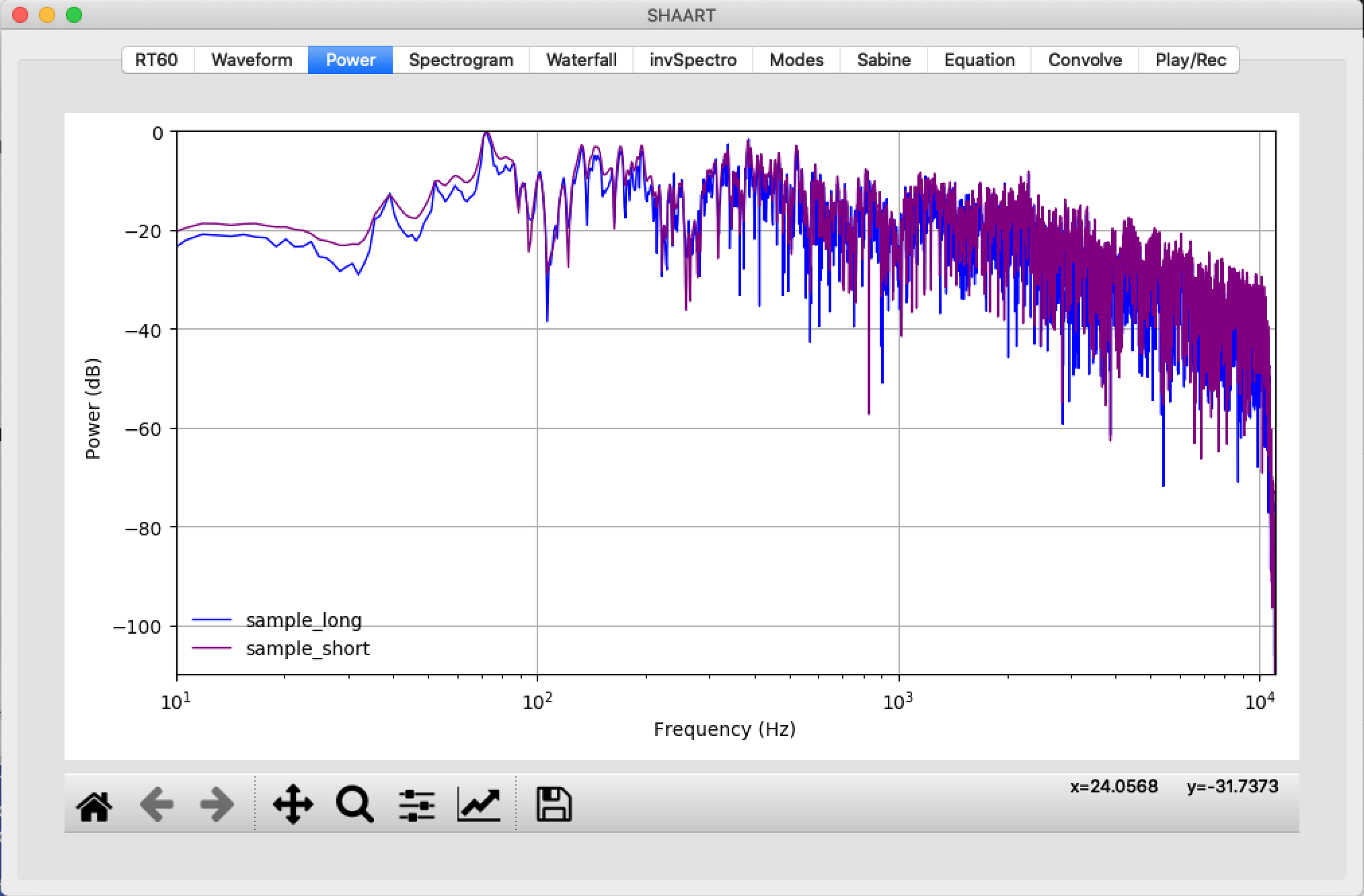Open the Modes tab
This screenshot has height=896, width=1364.
pos(796,60)
